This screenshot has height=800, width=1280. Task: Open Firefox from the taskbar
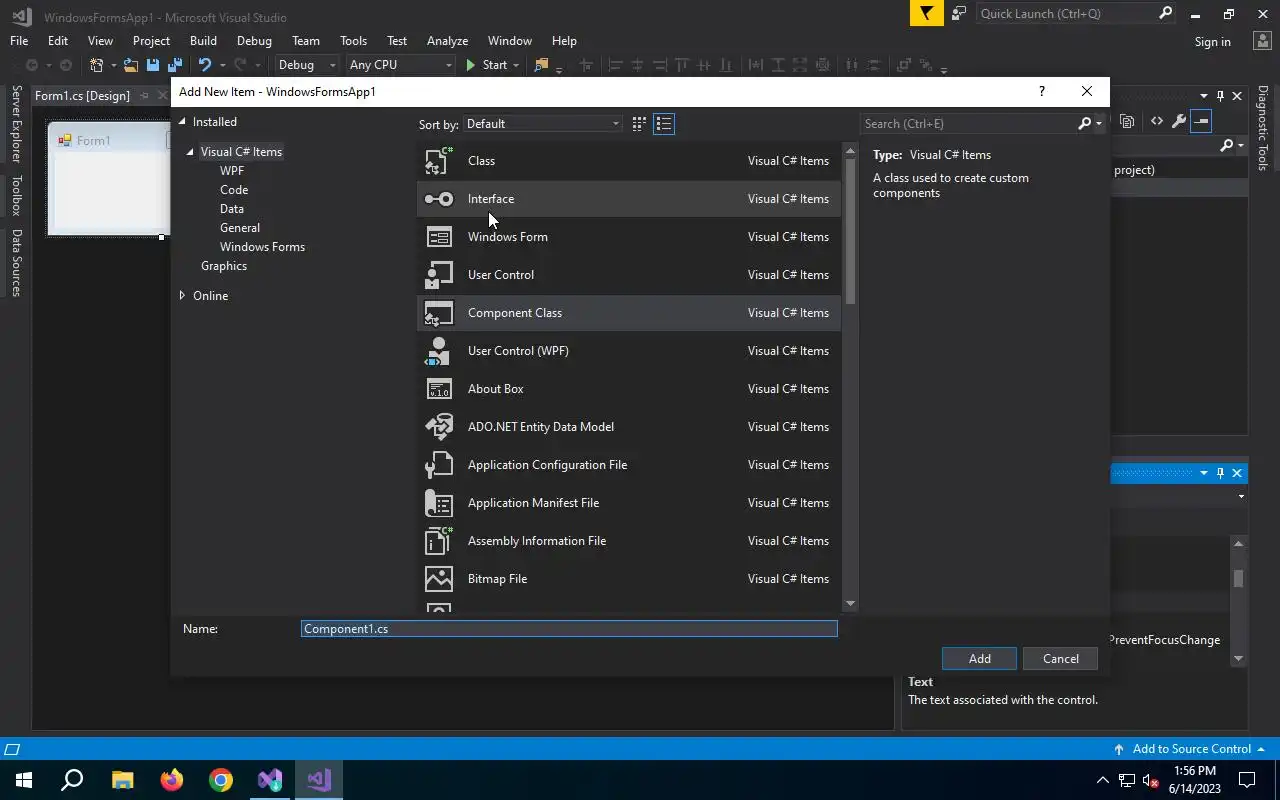pos(172,780)
